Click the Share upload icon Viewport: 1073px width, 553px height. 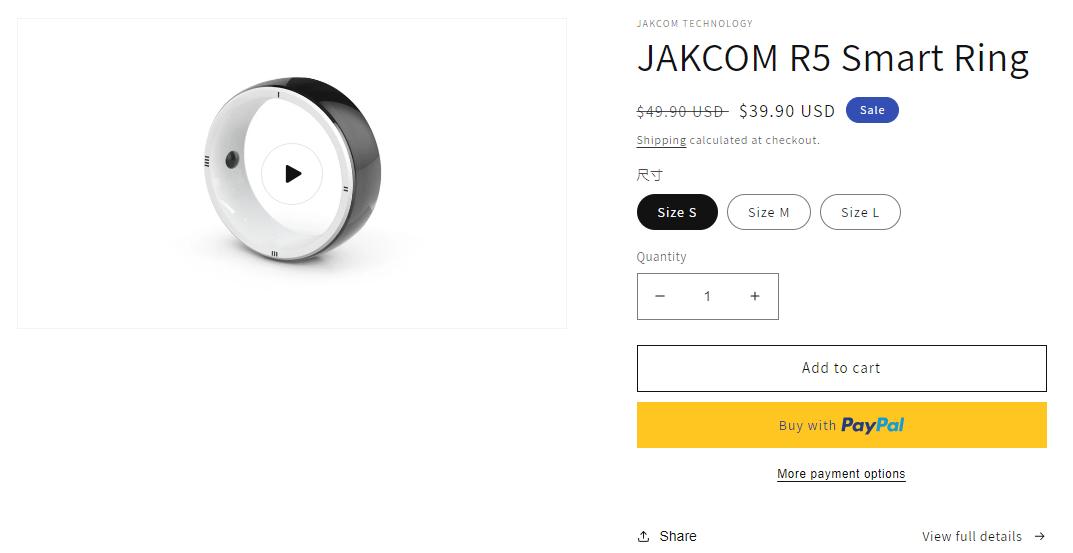tap(643, 536)
